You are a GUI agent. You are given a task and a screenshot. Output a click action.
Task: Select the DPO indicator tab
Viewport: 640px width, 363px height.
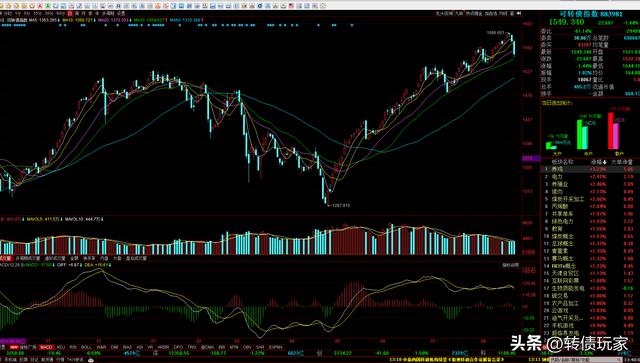tap(178, 347)
